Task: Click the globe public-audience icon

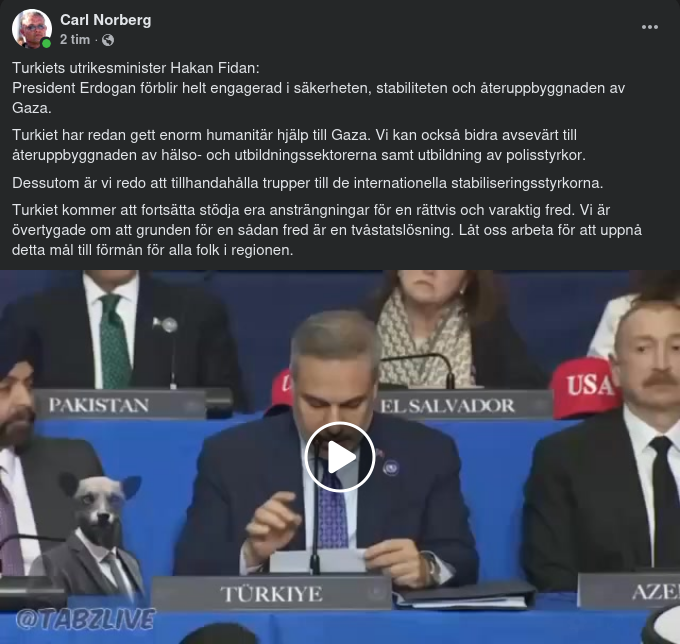Action: click(x=108, y=40)
